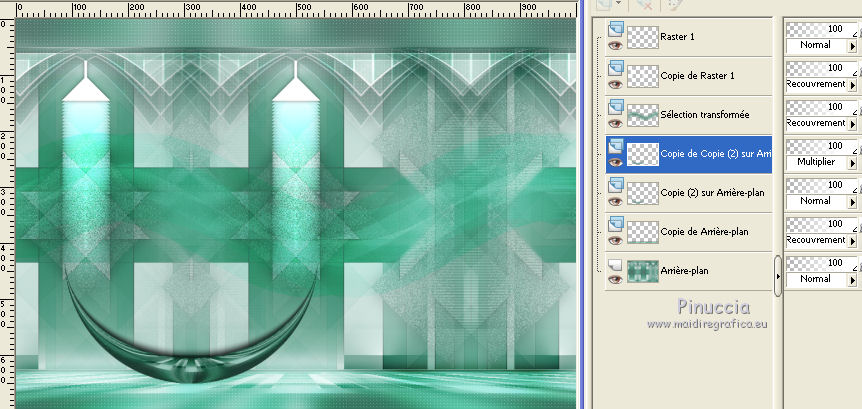
Task: Open blend mode arrow for Copie de Arrière-plan
Action: (x=853, y=241)
